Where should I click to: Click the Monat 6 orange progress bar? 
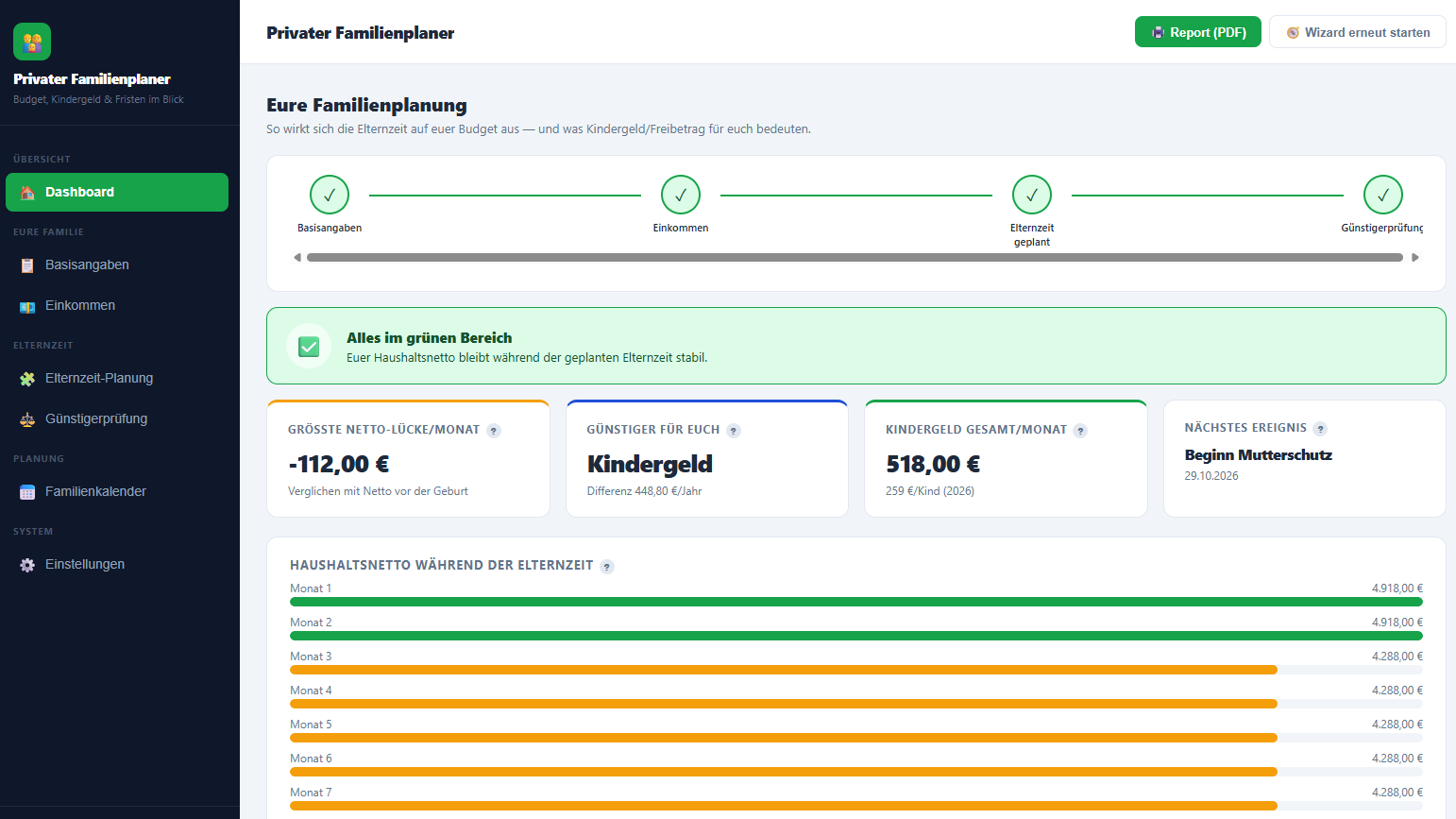point(784,772)
